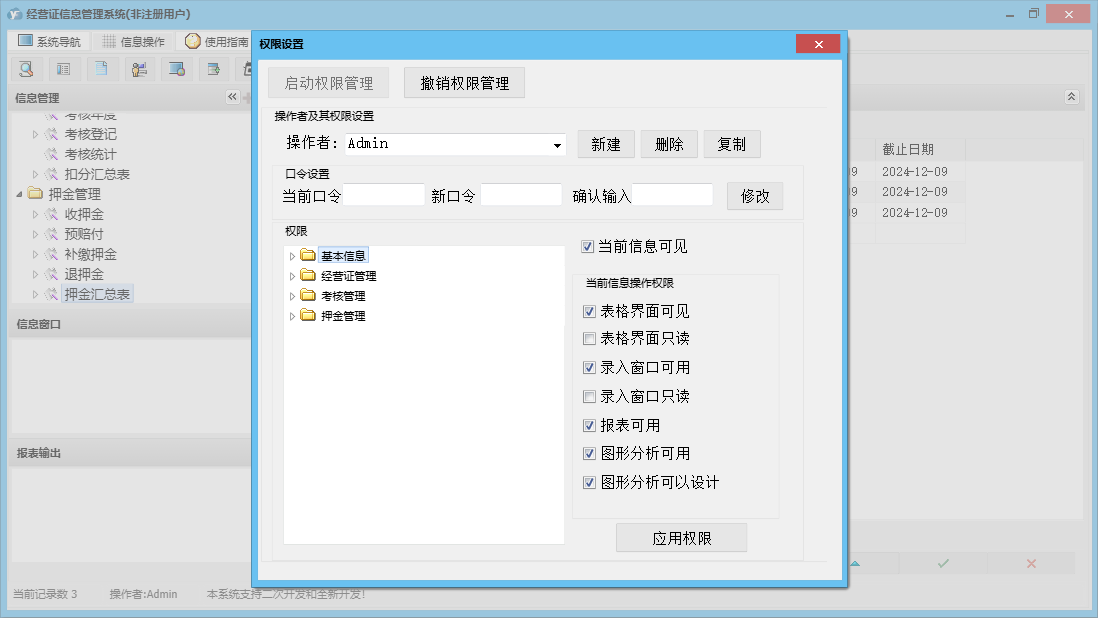Click the 确认输入 input field

pyautogui.click(x=672, y=195)
